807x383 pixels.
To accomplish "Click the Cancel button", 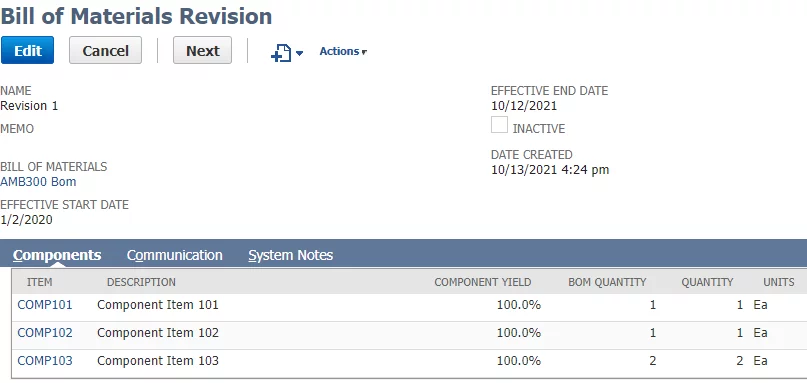I will pos(106,50).
